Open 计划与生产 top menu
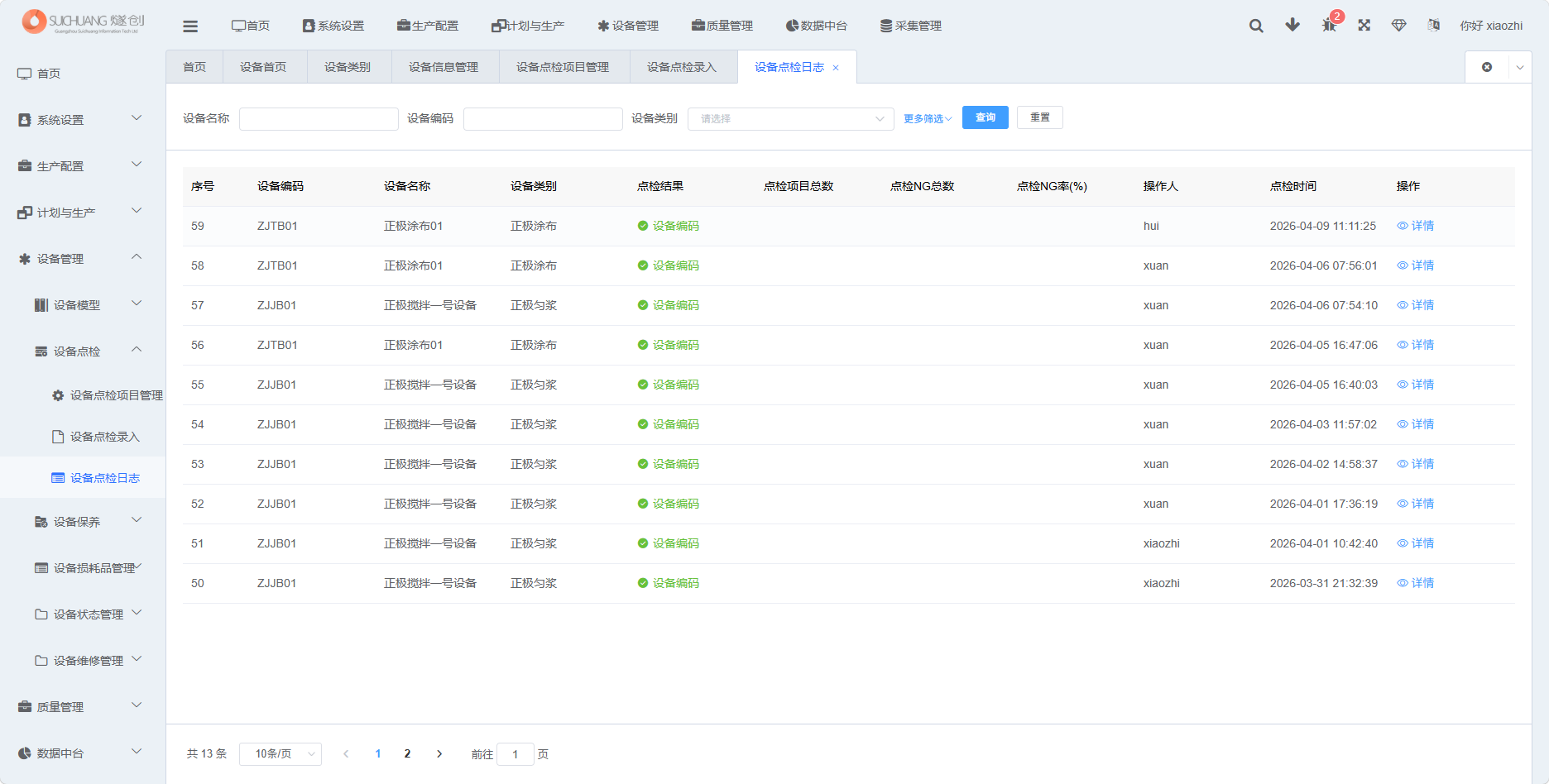 click(528, 26)
